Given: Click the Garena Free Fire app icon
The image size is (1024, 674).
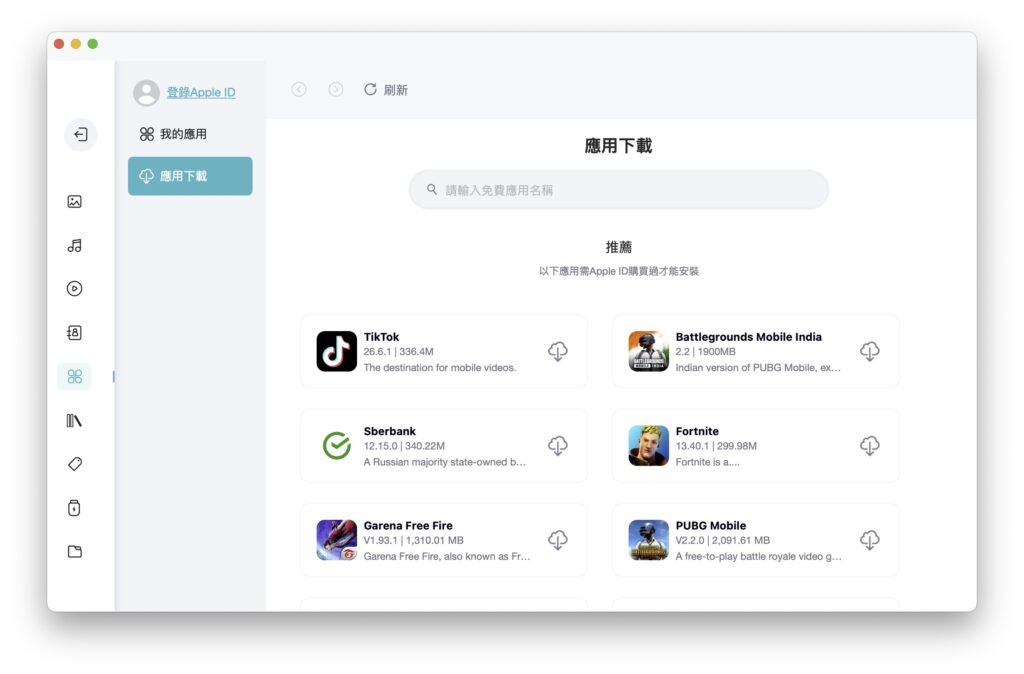Looking at the screenshot, I should pos(337,540).
